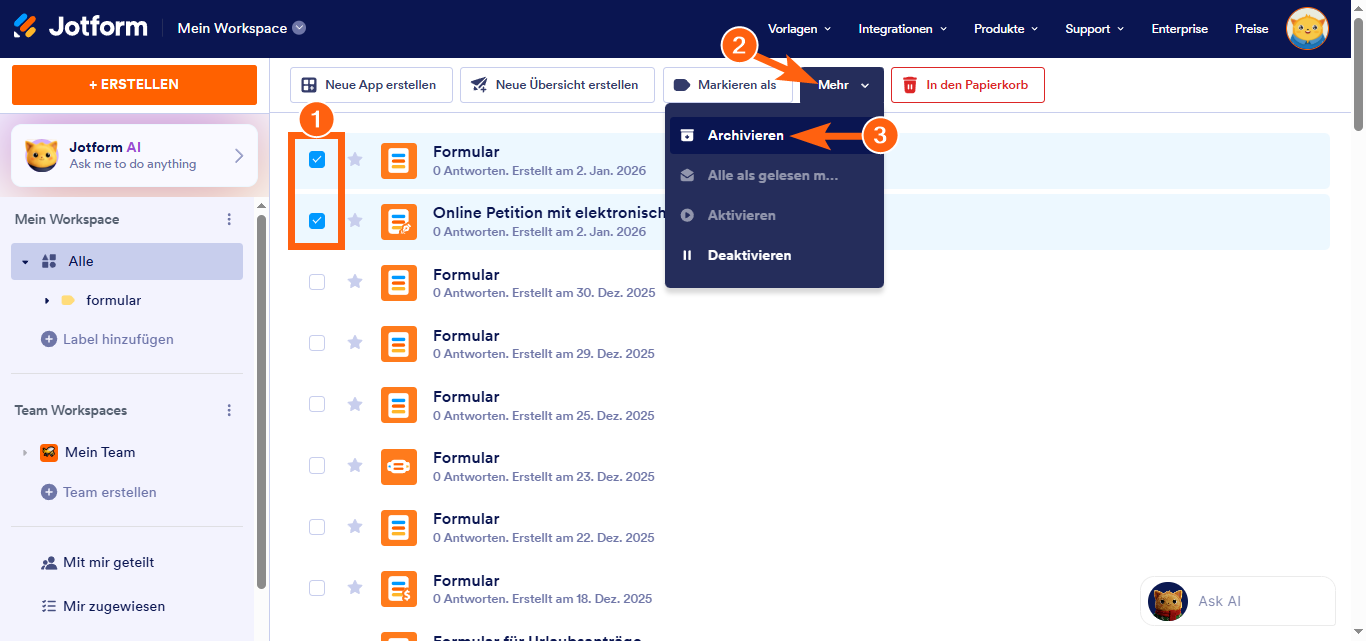This screenshot has height=641, width=1366.
Task: Uncheck the Formular 2. Jan. 2026 checkbox
Action: point(317,159)
